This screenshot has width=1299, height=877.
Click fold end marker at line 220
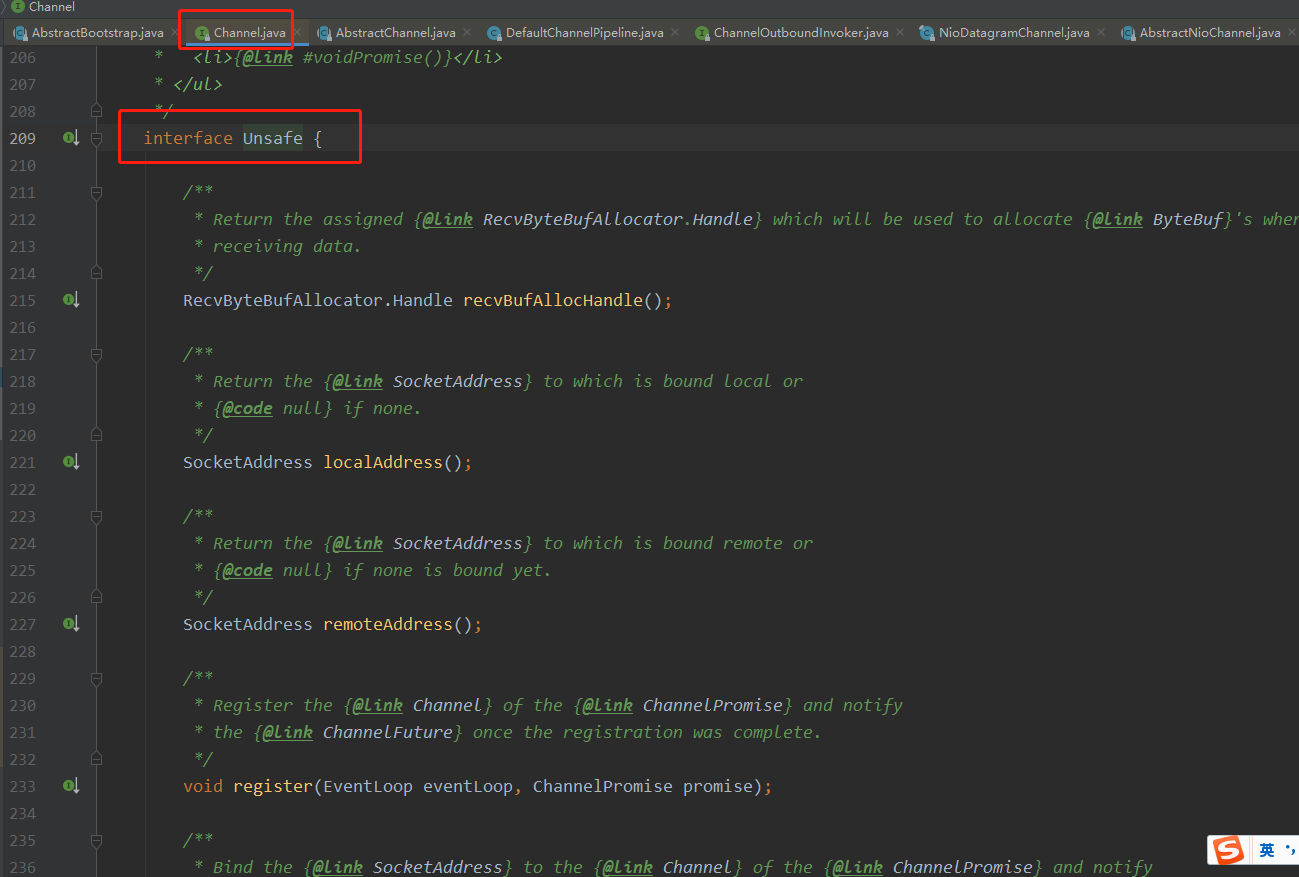tap(97, 435)
